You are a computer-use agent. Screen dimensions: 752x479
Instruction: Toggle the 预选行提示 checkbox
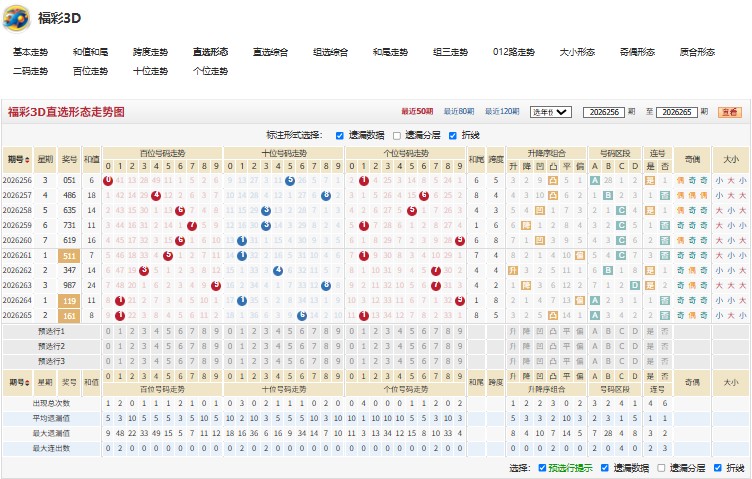tap(542, 467)
